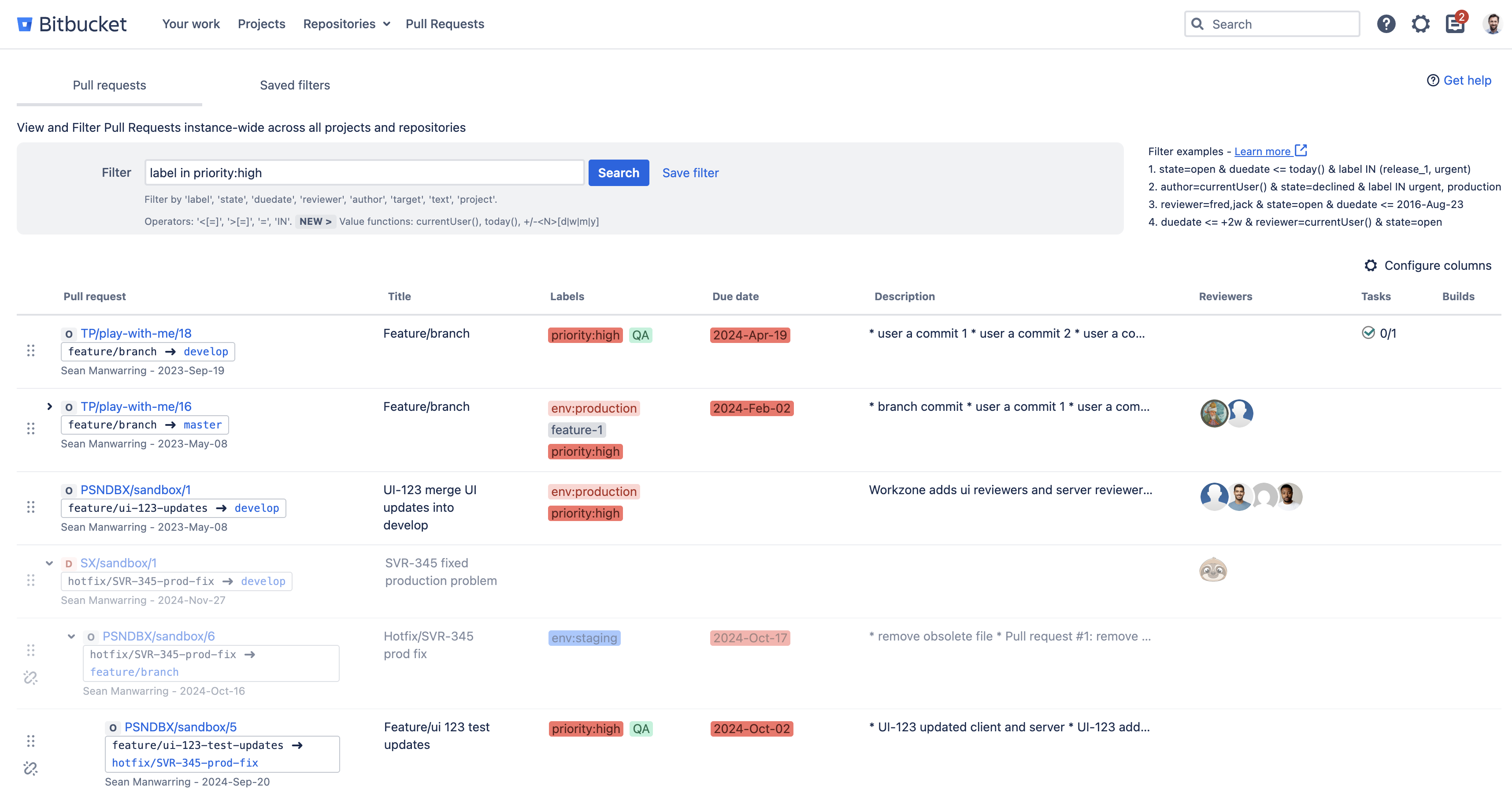
Task: Expand the TP/play-with-me/16 row
Action: coord(50,406)
